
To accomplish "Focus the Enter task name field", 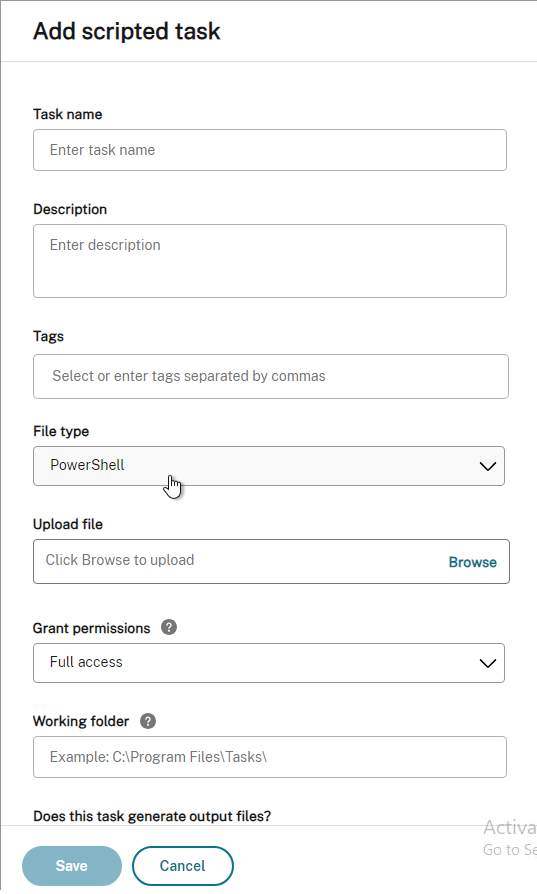I will (x=270, y=150).
